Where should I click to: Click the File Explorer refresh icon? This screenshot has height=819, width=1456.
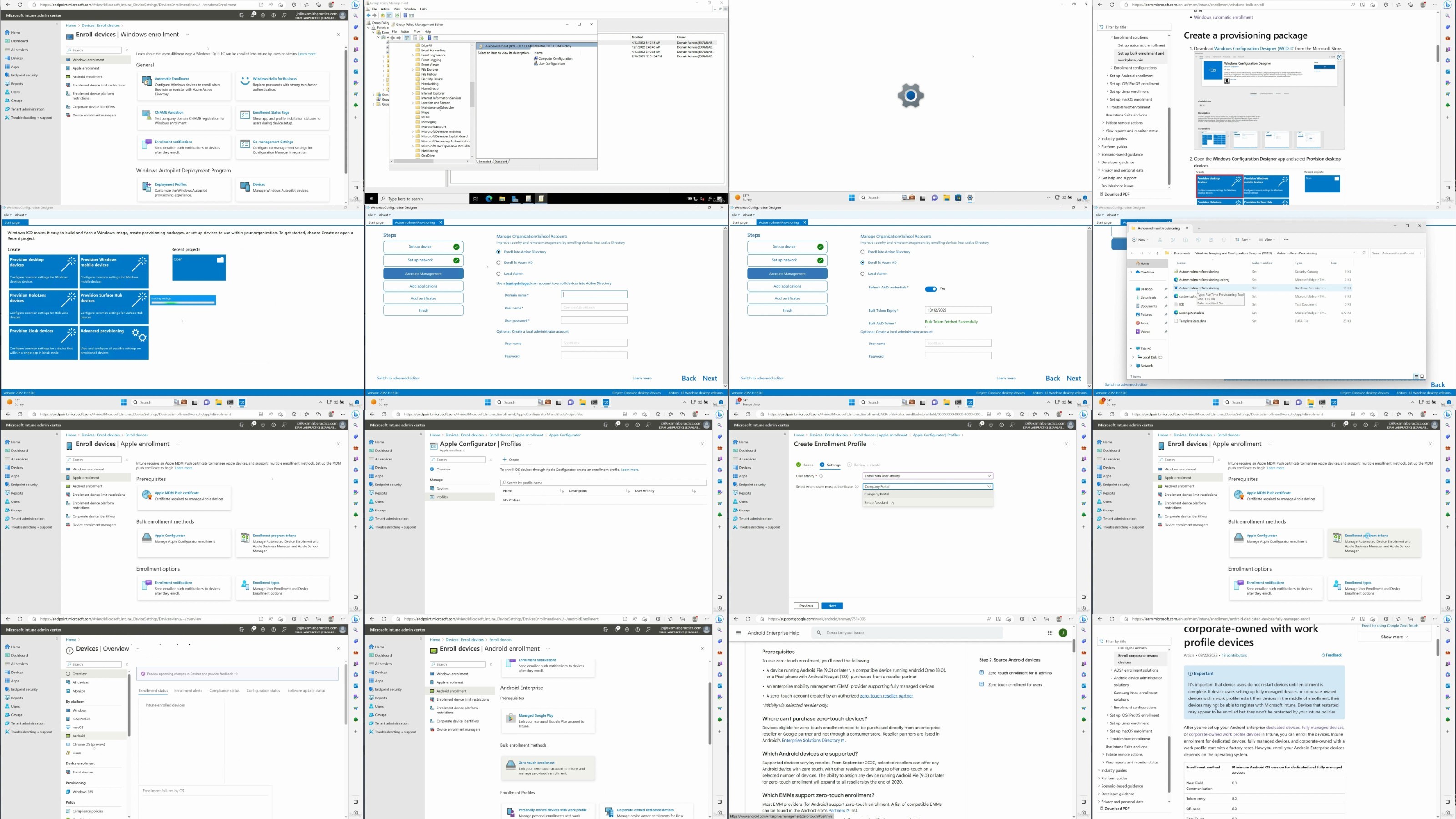pos(1364,253)
